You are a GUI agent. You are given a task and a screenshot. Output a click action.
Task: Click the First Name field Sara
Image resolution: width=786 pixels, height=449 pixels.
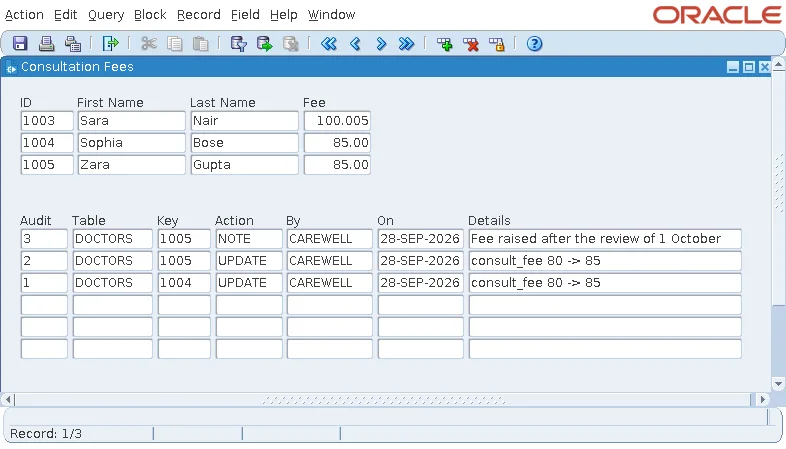pos(132,121)
